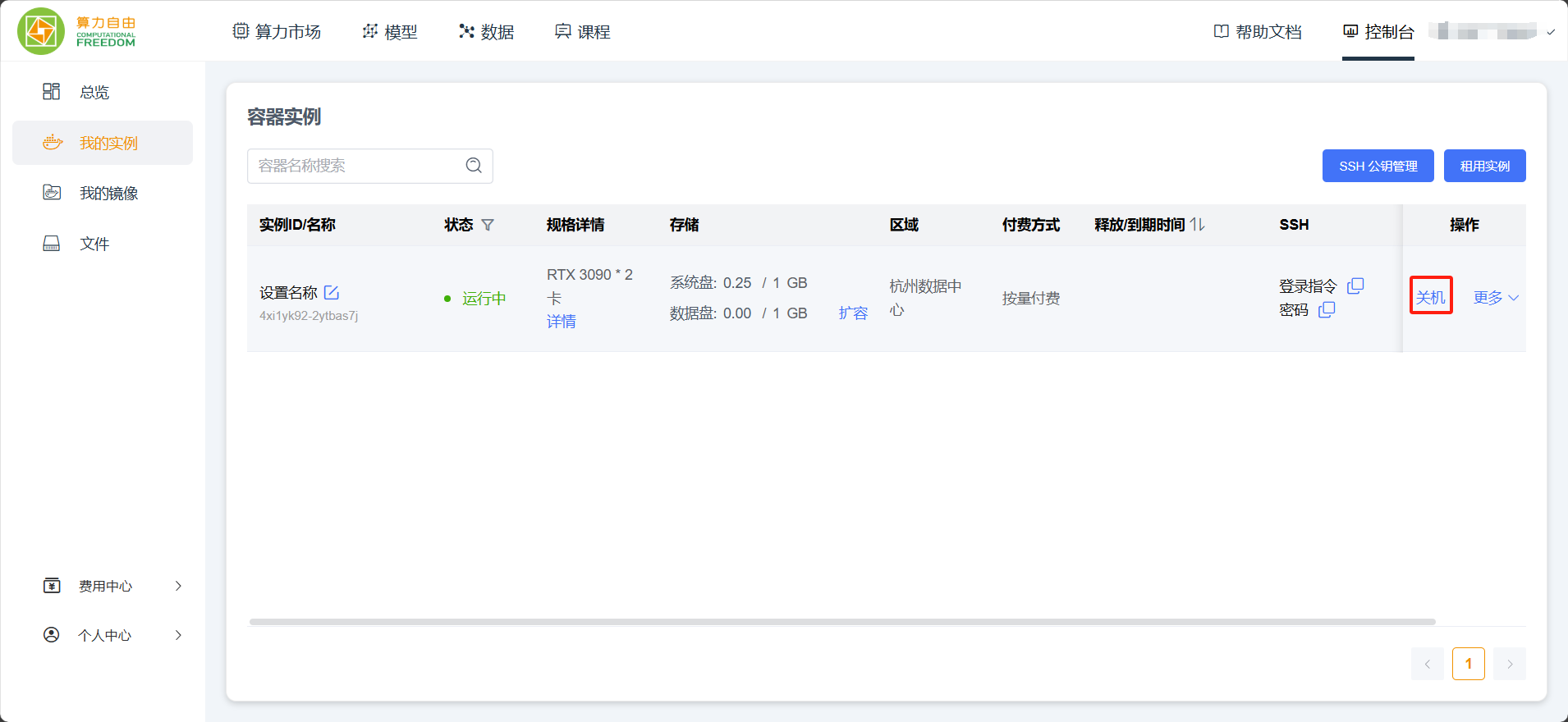Open SSH 公钥管理
This screenshot has height=722, width=1568.
click(x=1378, y=166)
